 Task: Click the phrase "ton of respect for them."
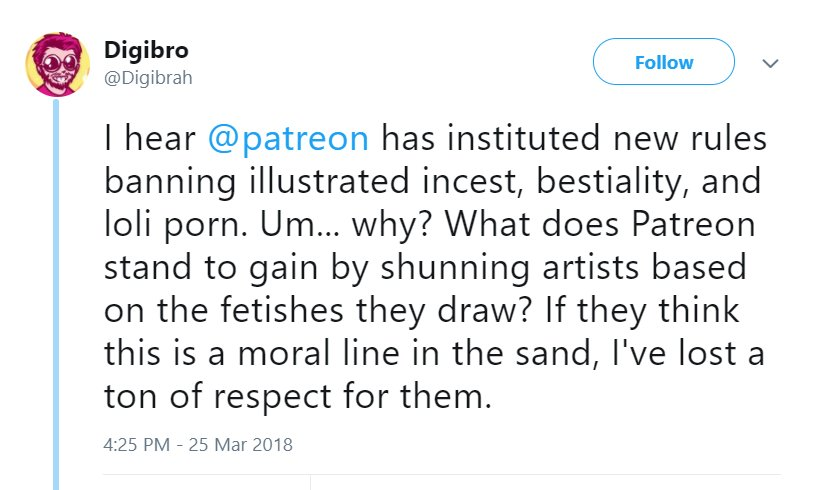click(x=298, y=398)
